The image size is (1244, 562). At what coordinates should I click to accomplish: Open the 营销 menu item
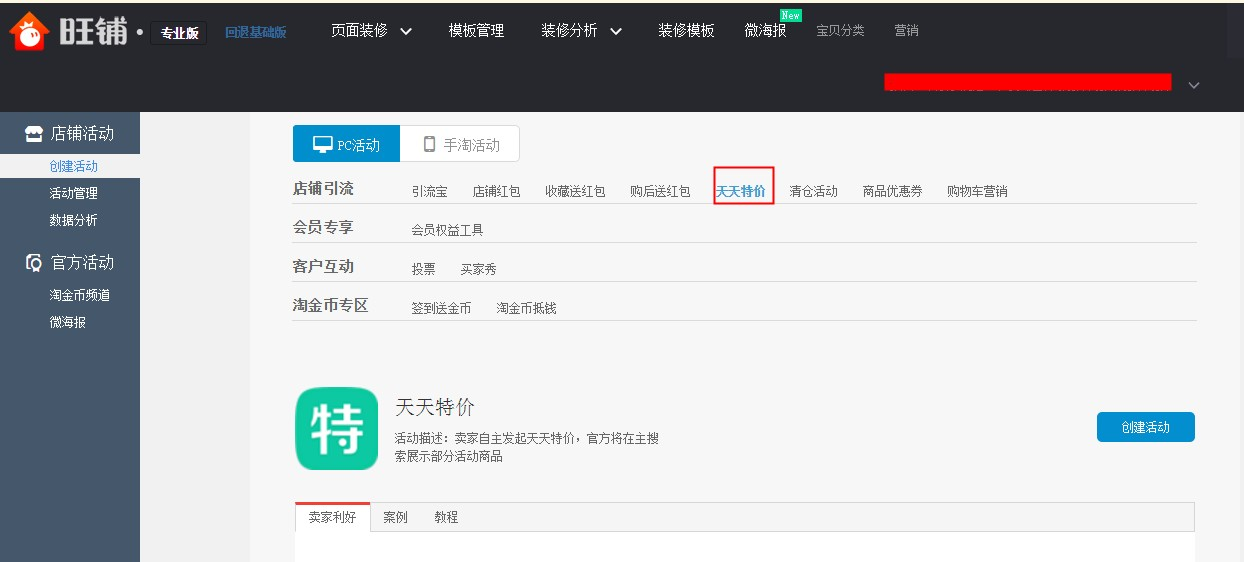(906, 31)
